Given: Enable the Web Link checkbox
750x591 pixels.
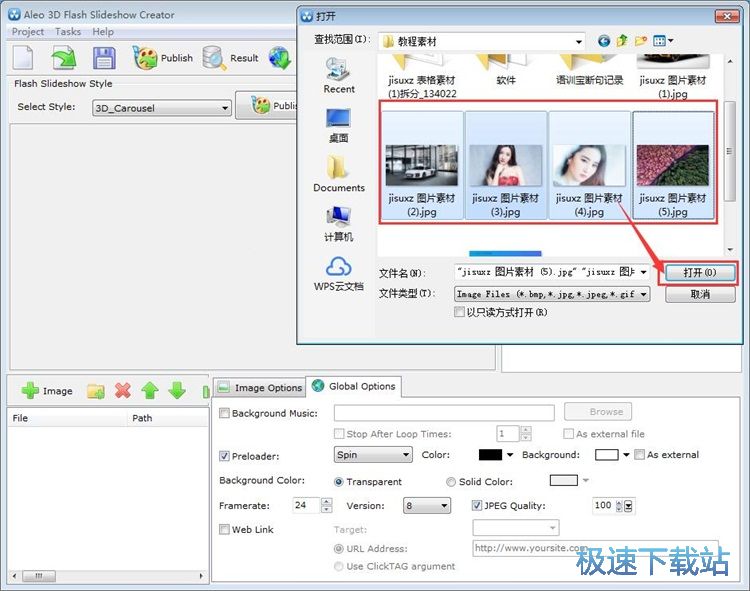Looking at the screenshot, I should point(224,529).
